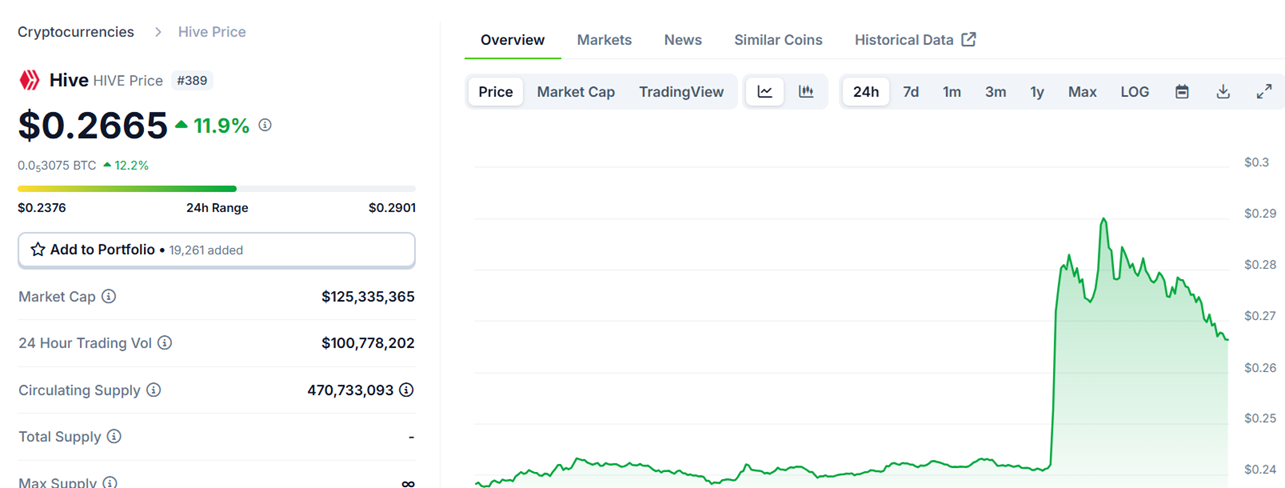
Task: Open the Markets tab
Action: click(604, 40)
